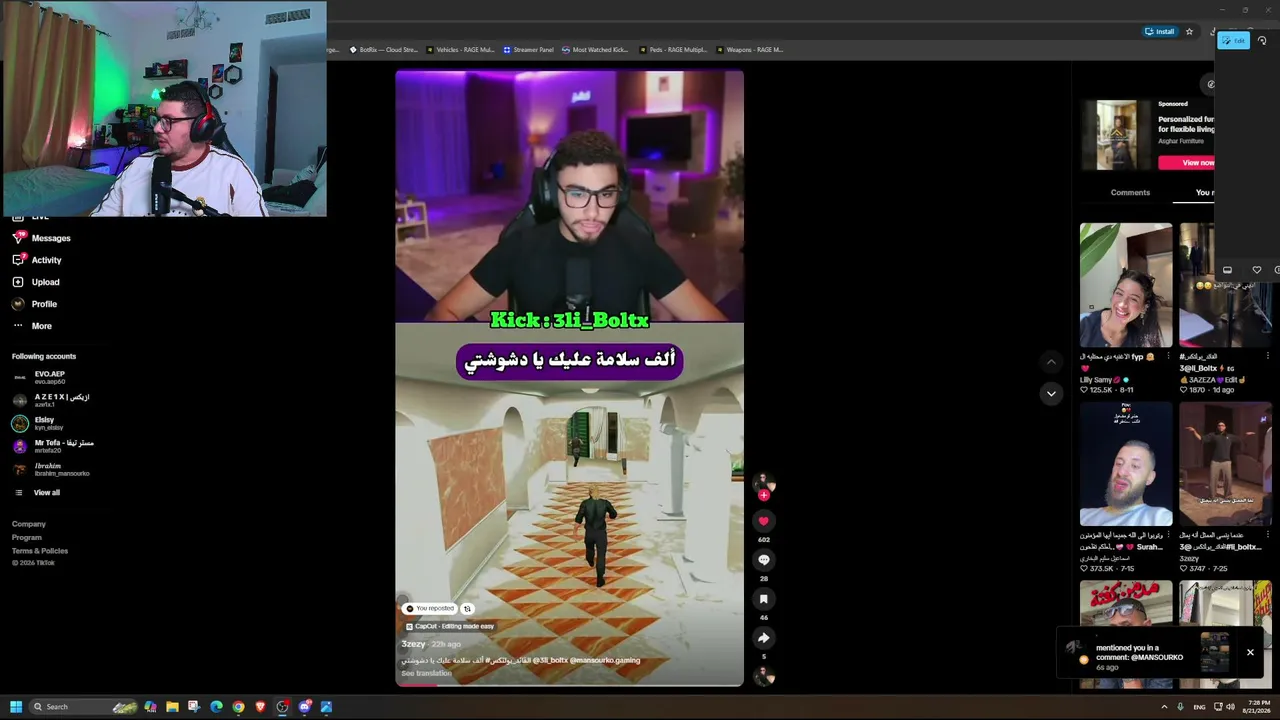Viewport: 1280px width, 720px height.
Task: Open the Program footer link
Action: pyautogui.click(x=27, y=538)
